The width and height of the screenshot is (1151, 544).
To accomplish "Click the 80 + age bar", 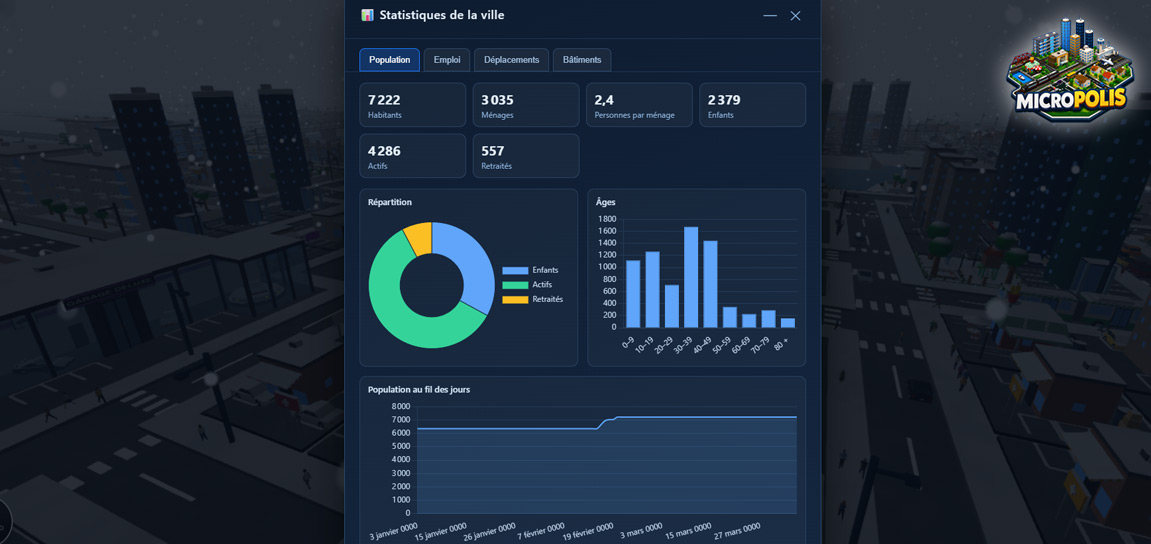I will pos(788,323).
